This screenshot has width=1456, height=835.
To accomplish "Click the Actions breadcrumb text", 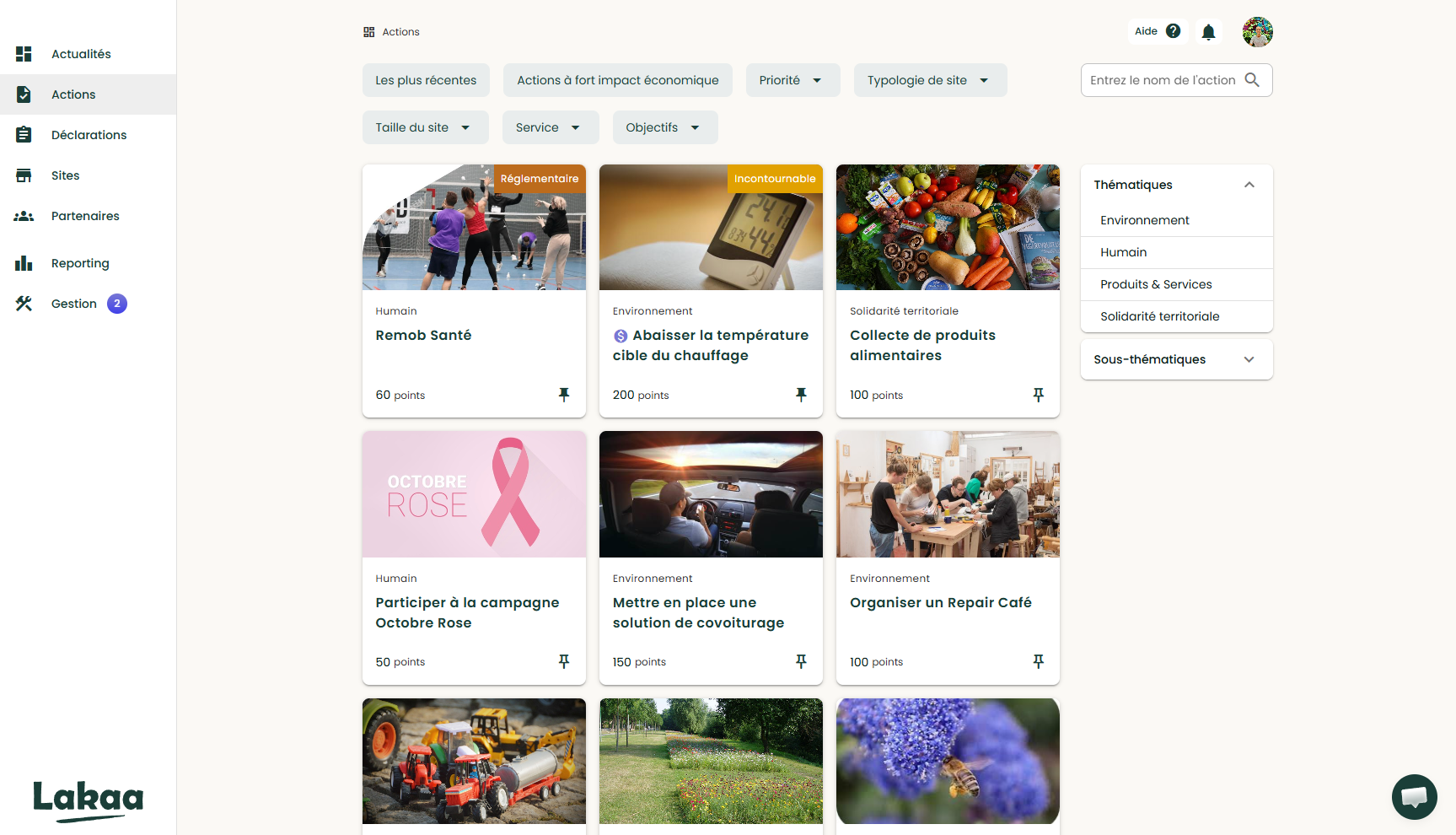I will (x=401, y=32).
